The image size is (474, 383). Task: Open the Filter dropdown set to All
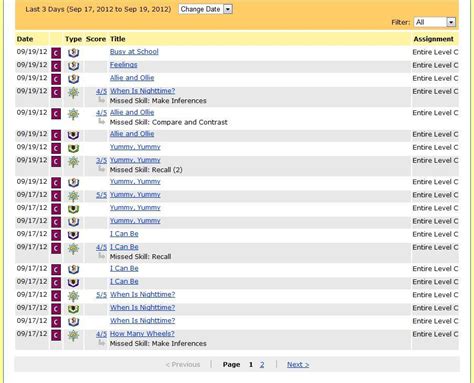pos(435,22)
